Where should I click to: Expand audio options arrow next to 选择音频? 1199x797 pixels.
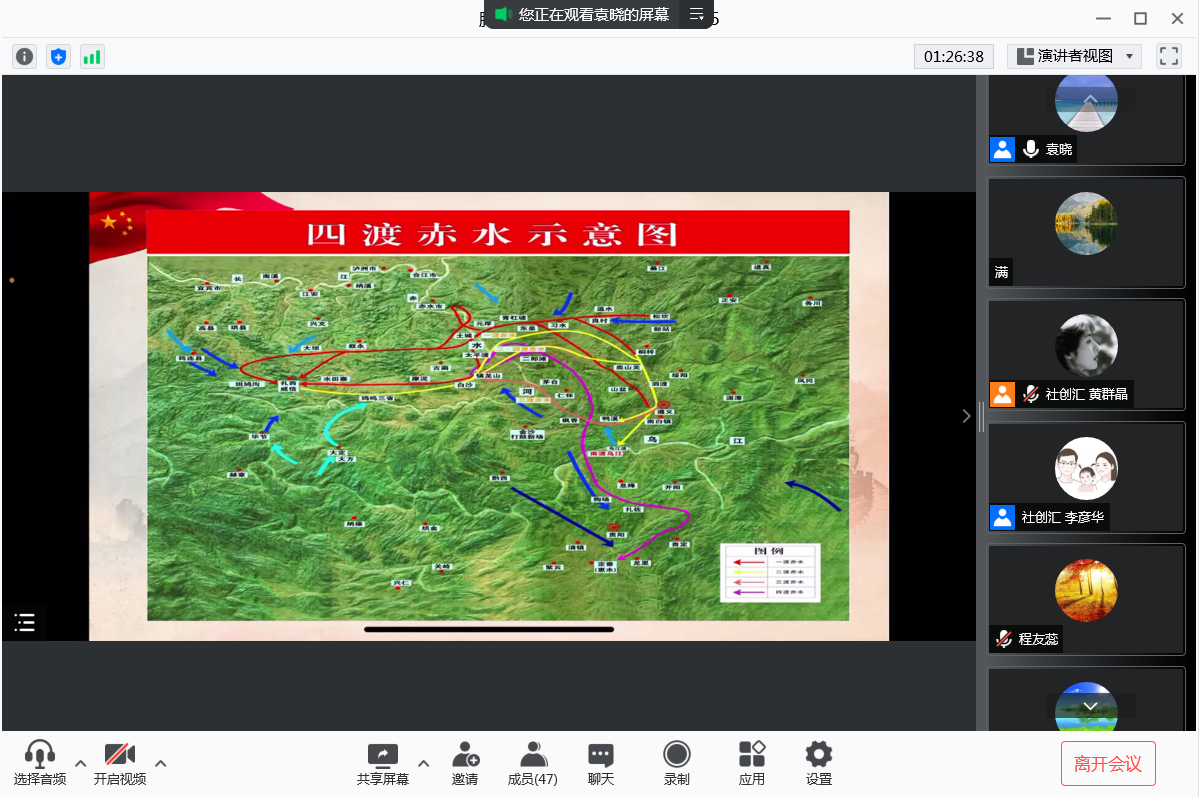(81, 763)
